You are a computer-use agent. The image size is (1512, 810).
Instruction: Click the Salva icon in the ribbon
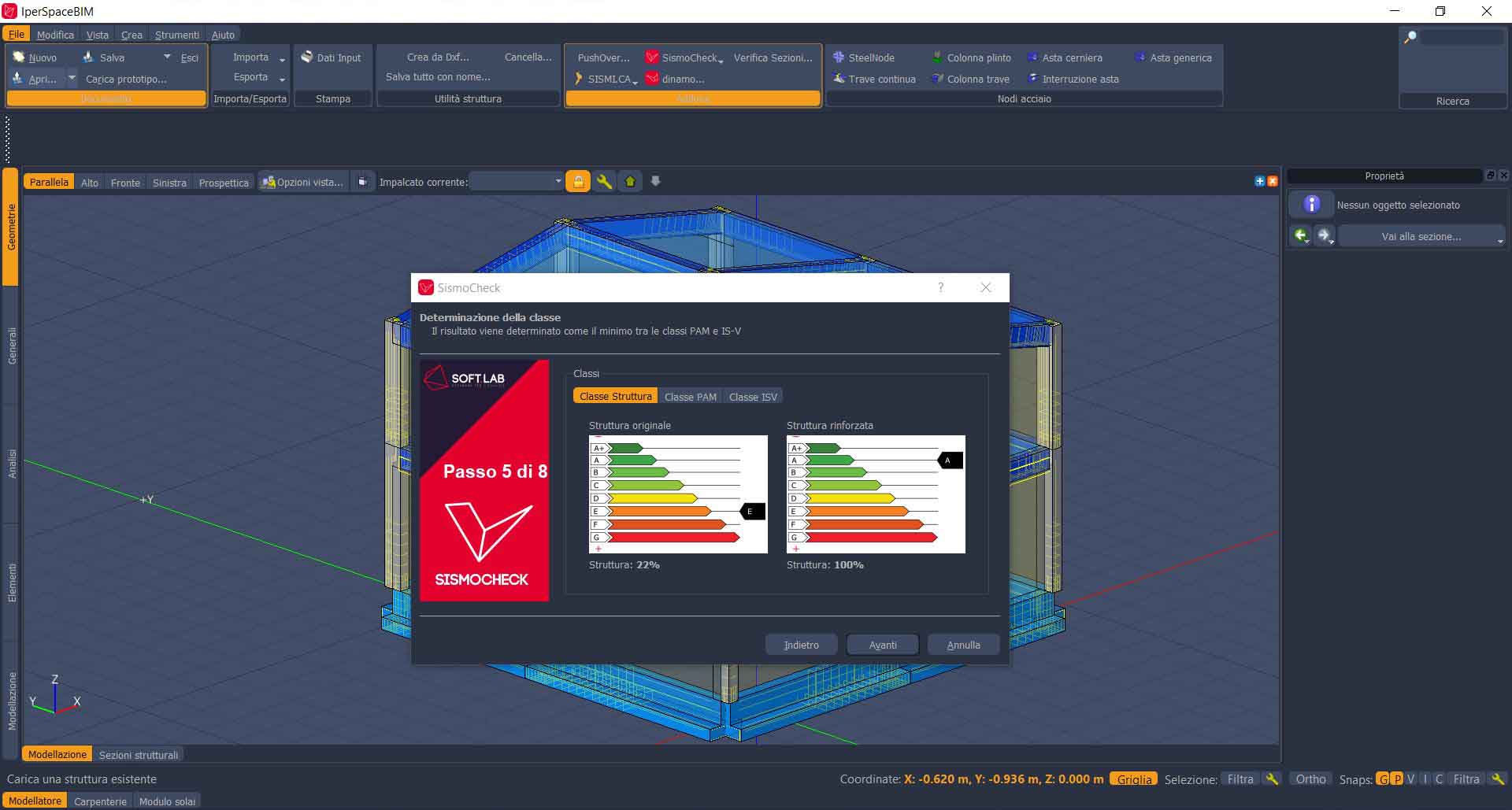tap(88, 57)
